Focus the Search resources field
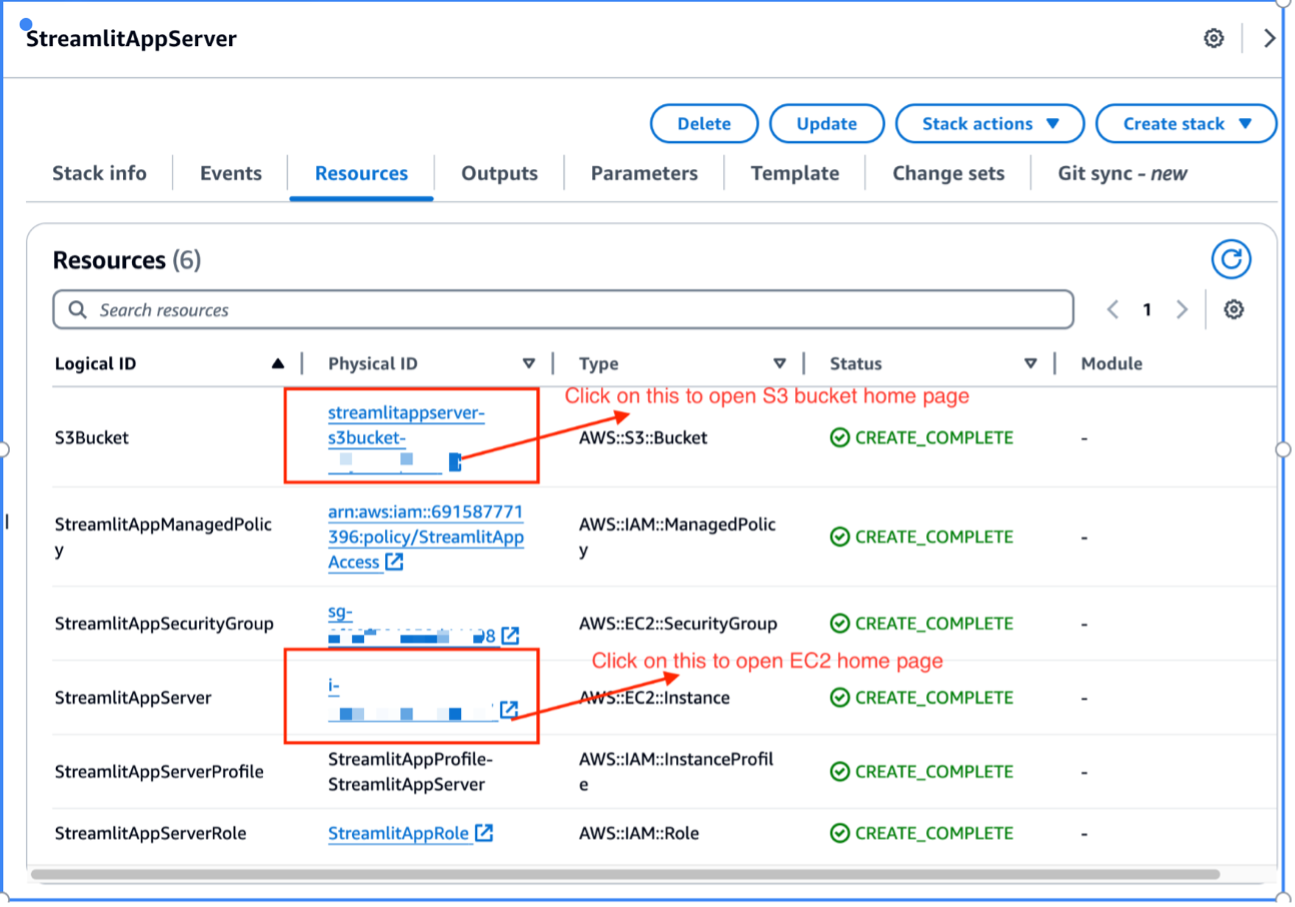The image size is (1295, 907). point(563,310)
